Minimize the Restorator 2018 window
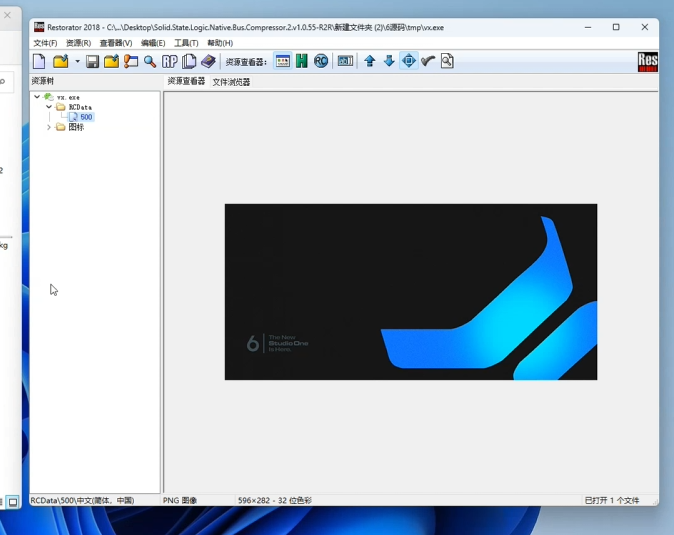 (x=588, y=27)
